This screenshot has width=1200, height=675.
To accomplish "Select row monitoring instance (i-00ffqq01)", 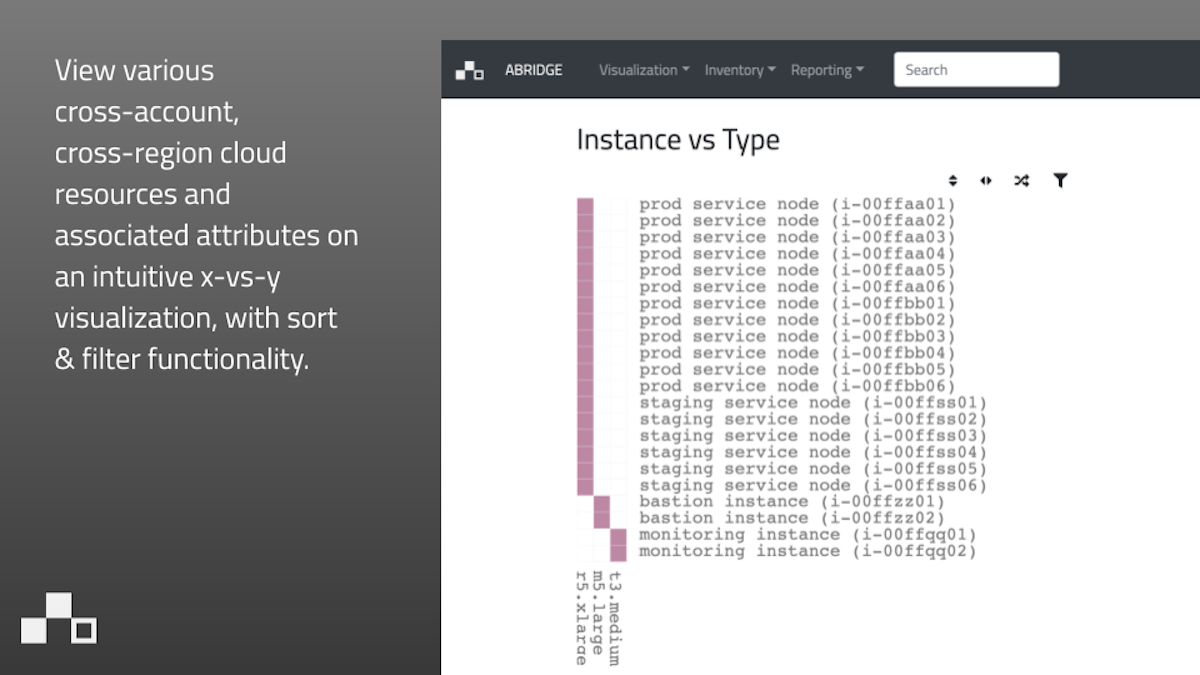I will (x=808, y=535).
